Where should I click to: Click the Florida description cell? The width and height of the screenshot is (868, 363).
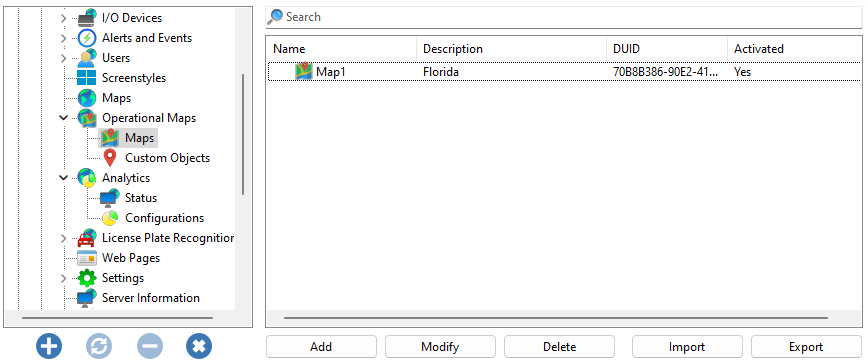(x=441, y=72)
